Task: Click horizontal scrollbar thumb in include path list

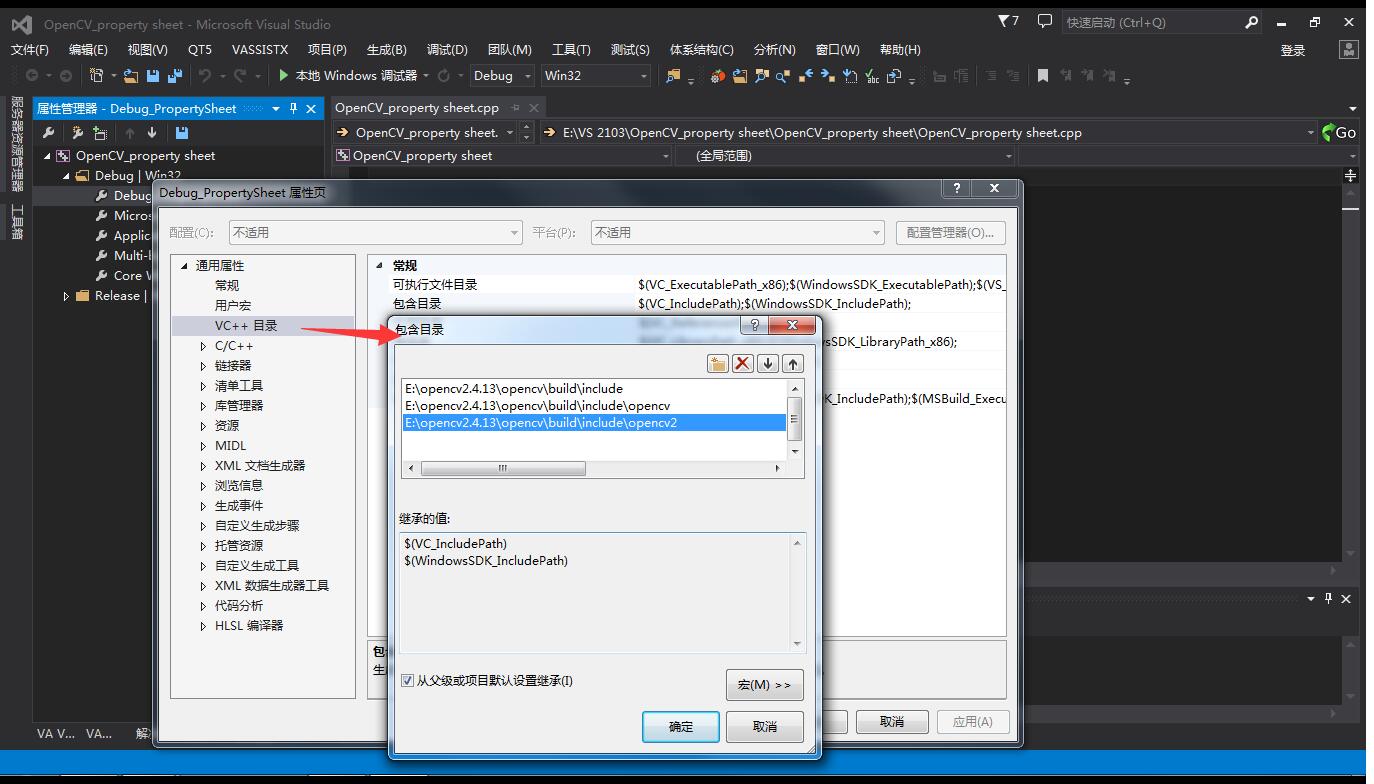Action: (503, 468)
